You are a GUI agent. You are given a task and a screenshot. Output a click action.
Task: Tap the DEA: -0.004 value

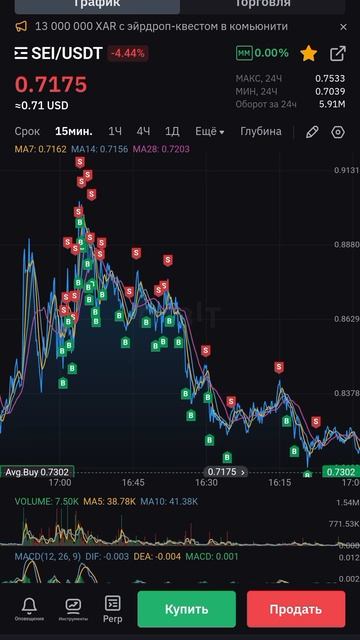(x=157, y=557)
